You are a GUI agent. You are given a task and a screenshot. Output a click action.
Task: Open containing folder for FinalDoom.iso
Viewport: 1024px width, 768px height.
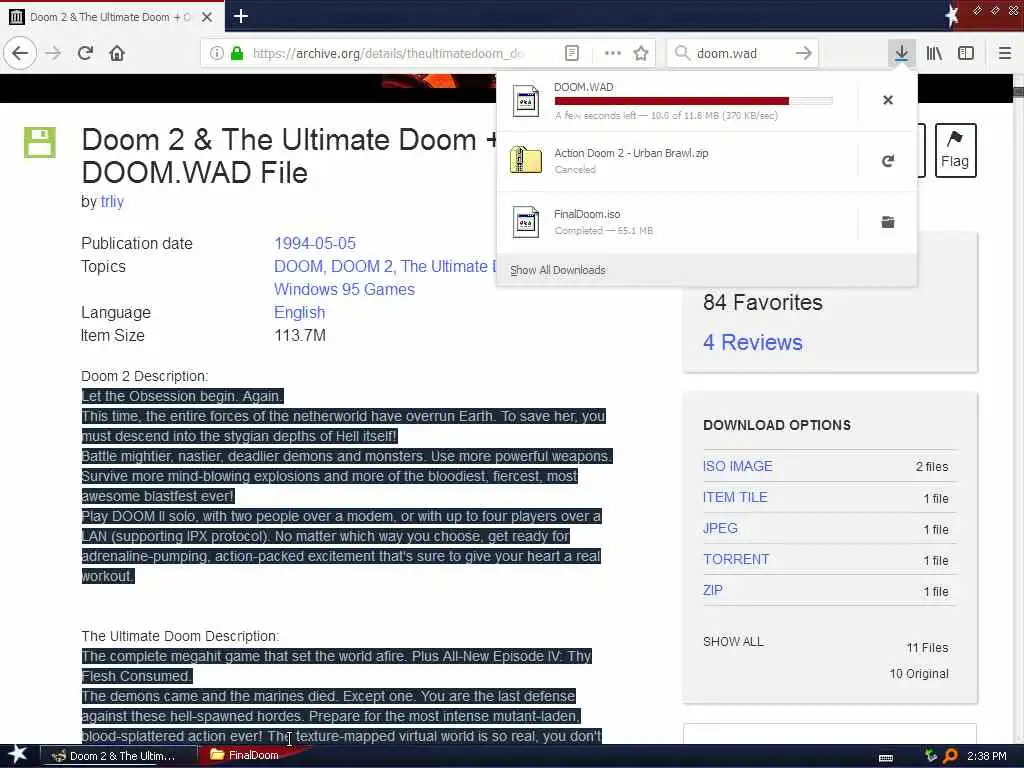[888, 222]
